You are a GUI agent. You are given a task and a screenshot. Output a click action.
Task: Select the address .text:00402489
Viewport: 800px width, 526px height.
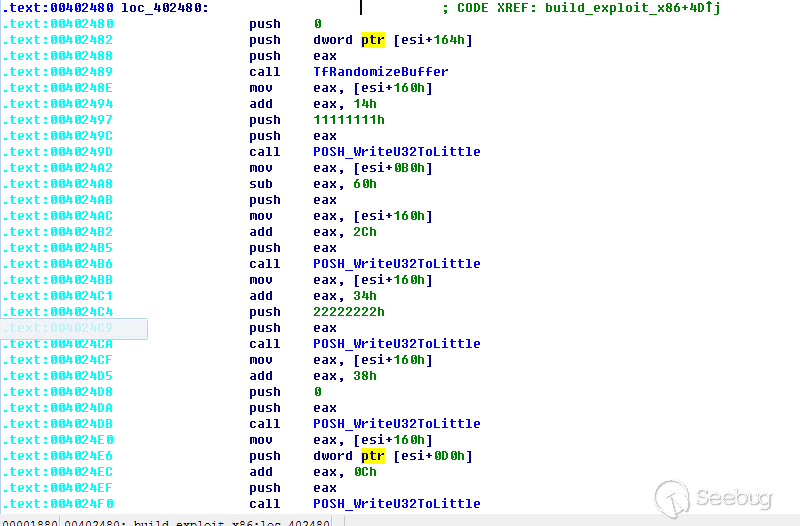point(60,72)
